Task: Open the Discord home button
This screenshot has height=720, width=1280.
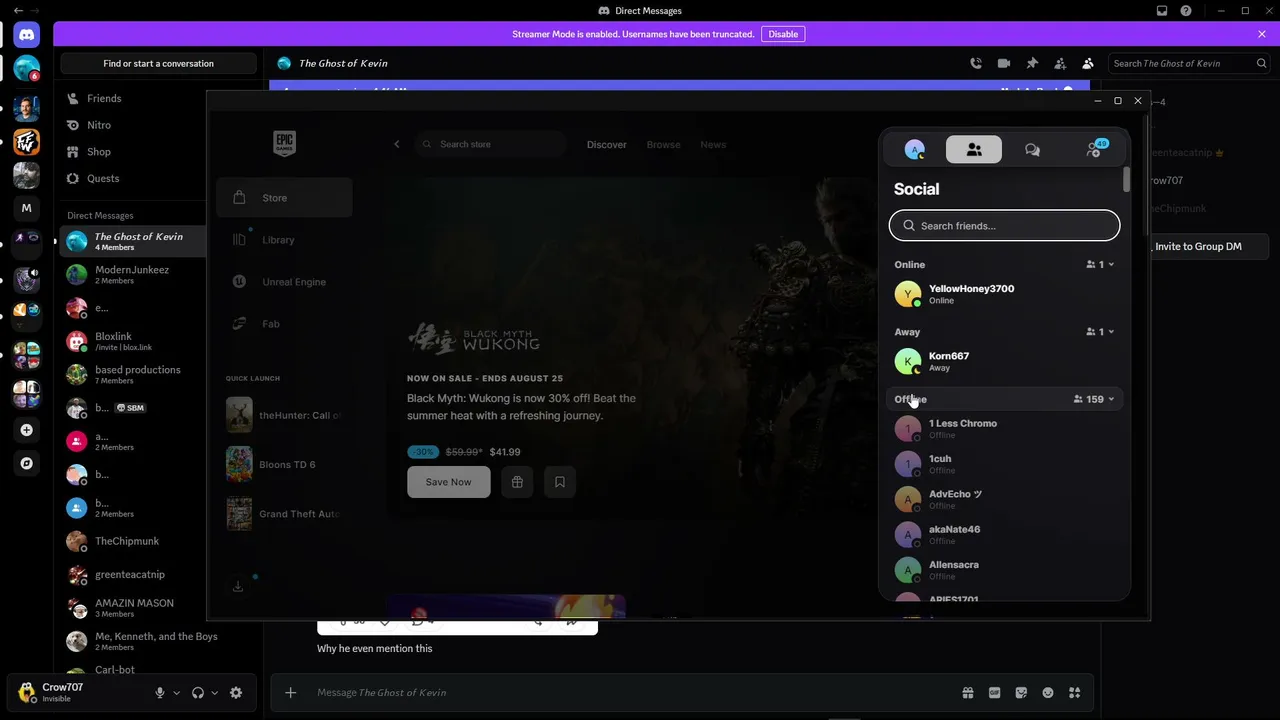Action: pyautogui.click(x=27, y=35)
